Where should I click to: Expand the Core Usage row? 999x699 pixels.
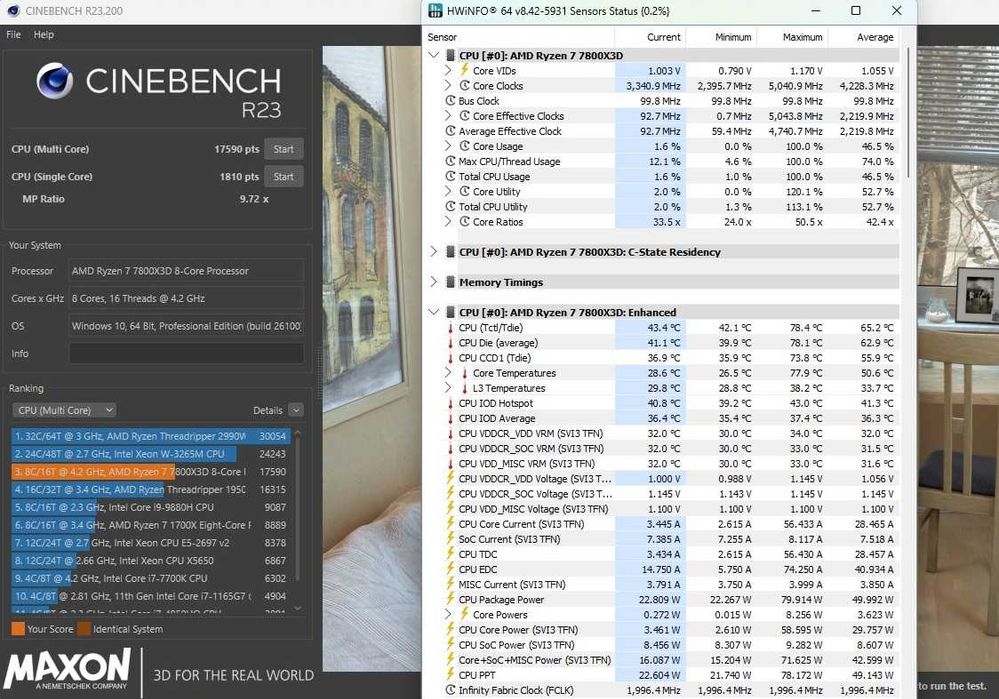coord(448,146)
